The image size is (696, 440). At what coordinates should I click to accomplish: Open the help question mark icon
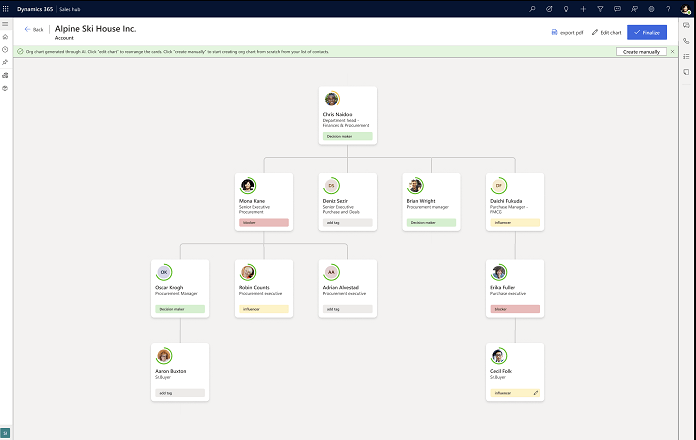668,8
